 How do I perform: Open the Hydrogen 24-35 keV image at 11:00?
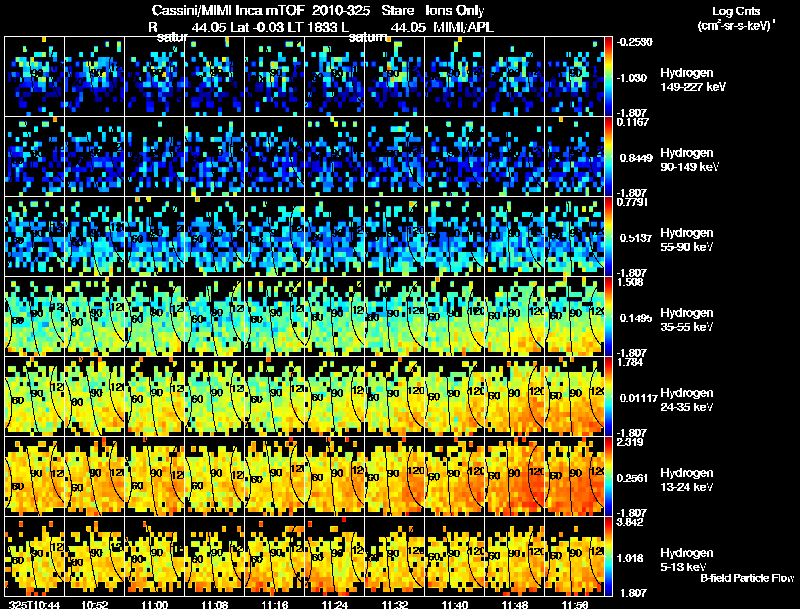155,396
